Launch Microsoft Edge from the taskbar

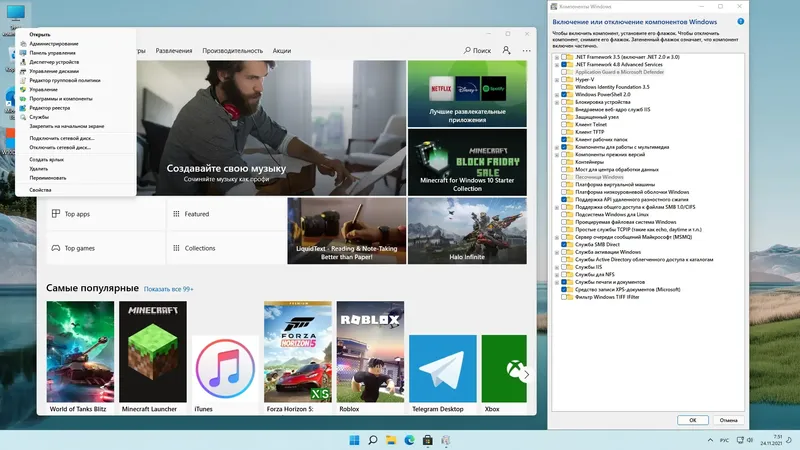click(x=409, y=440)
